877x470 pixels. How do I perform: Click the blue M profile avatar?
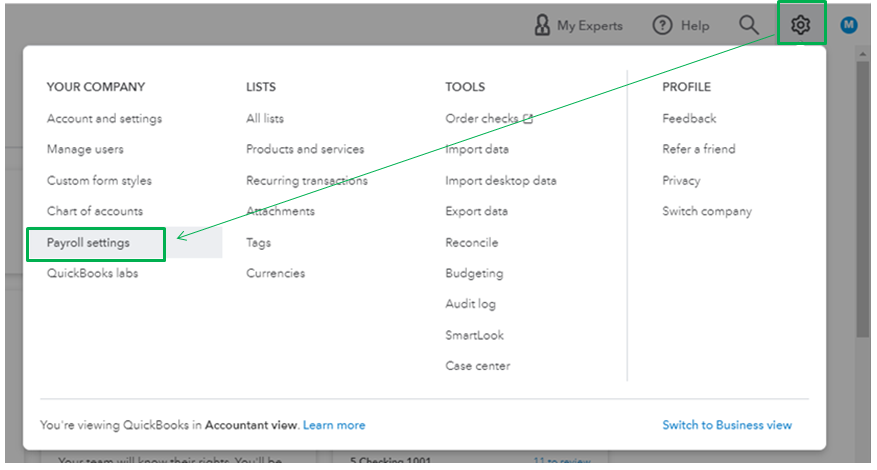tap(849, 26)
